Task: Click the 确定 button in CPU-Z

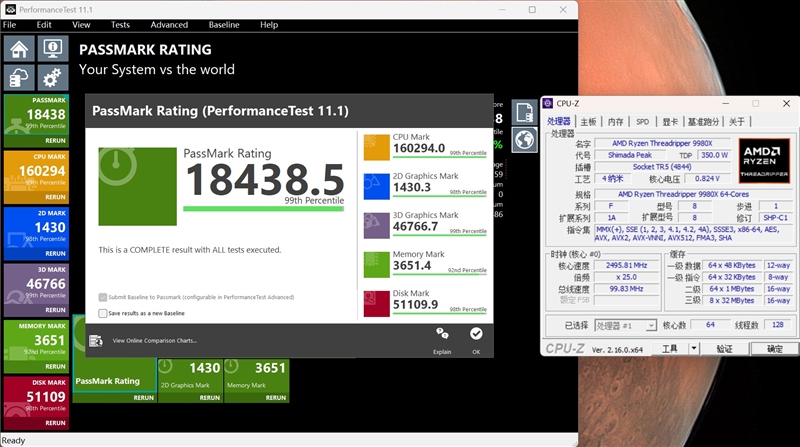Action: 774,349
